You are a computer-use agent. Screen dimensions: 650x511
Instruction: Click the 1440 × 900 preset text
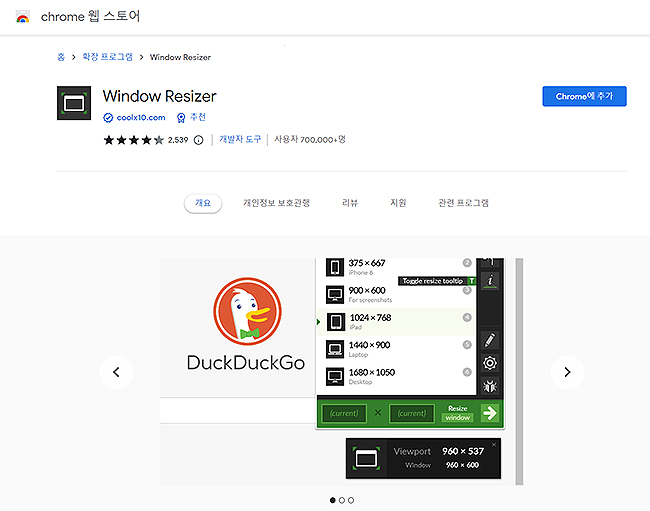369,345
